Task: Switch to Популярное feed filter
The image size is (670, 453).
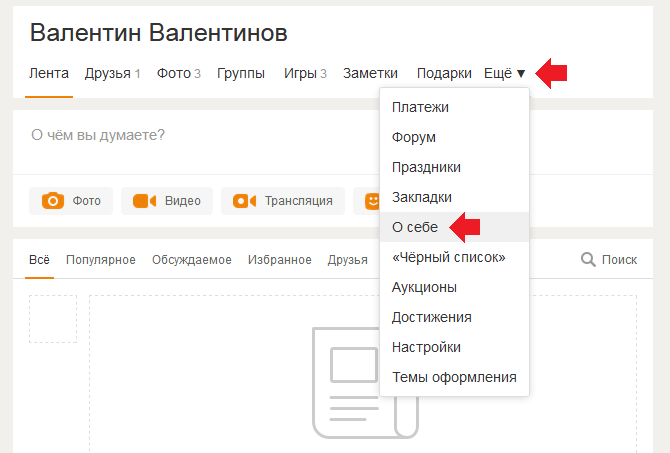Action: tap(101, 259)
